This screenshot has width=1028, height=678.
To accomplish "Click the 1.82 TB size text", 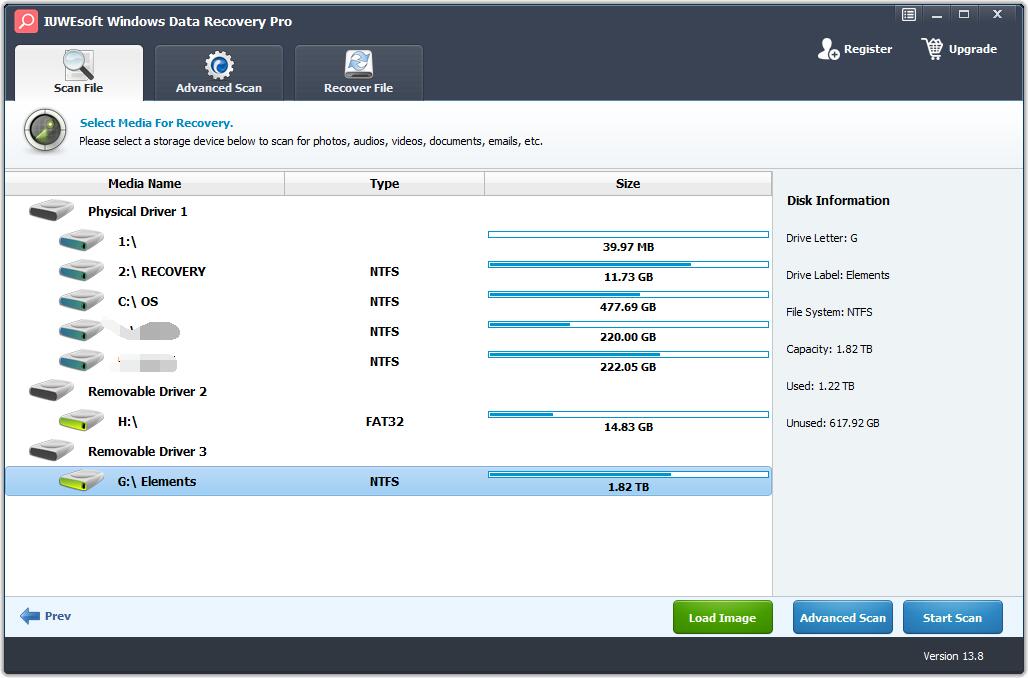I will point(628,487).
